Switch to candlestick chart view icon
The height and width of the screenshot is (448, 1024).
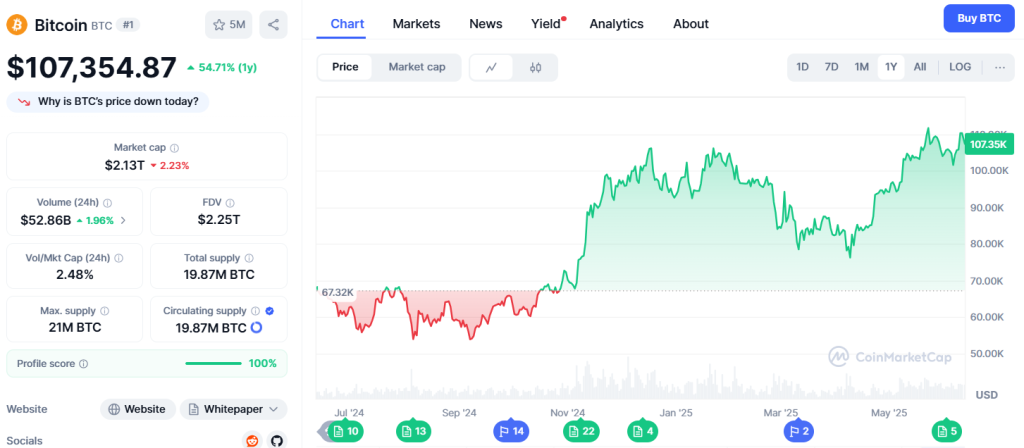tap(536, 67)
